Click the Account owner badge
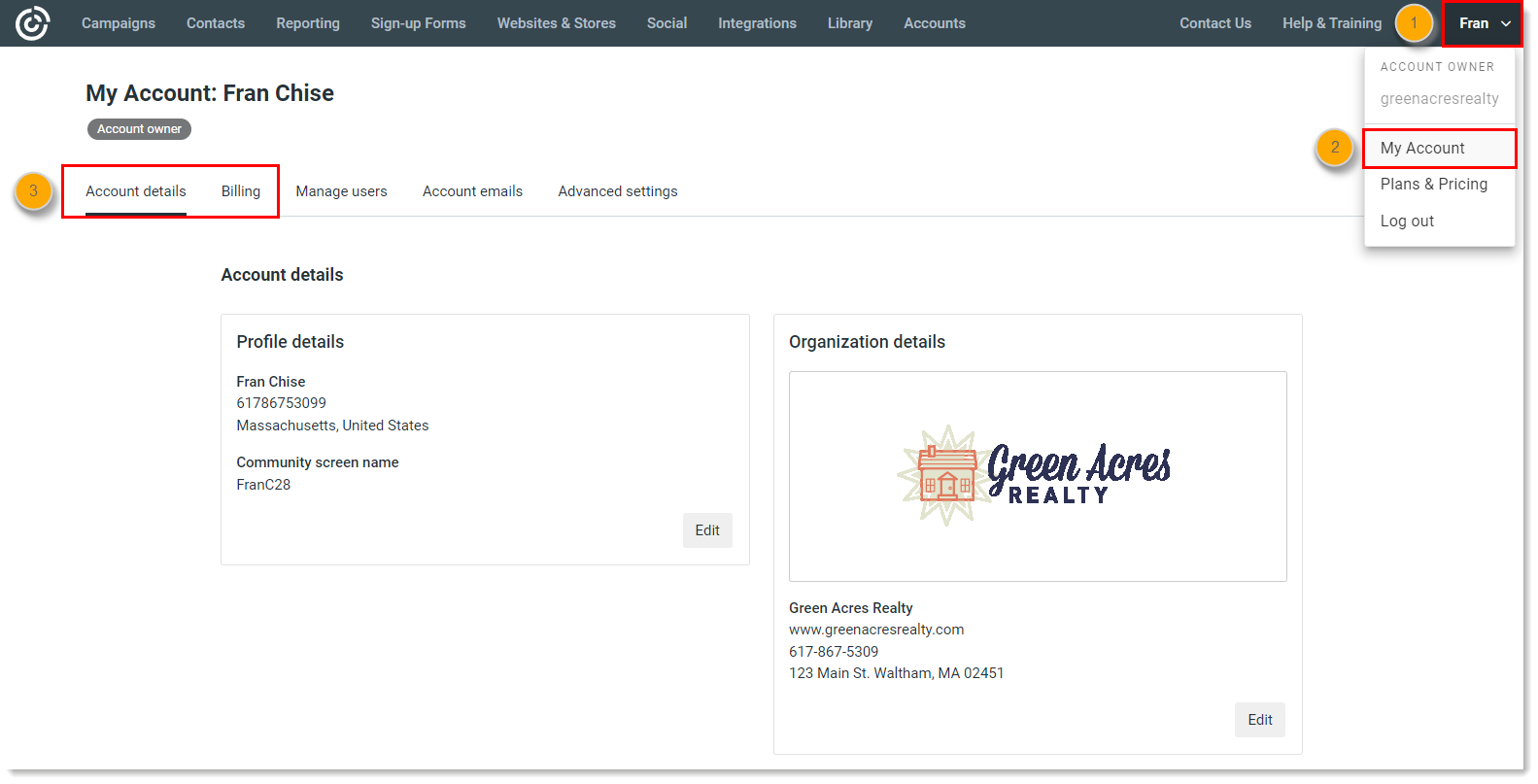Image resolution: width=1538 pixels, height=784 pixels. tap(139, 129)
